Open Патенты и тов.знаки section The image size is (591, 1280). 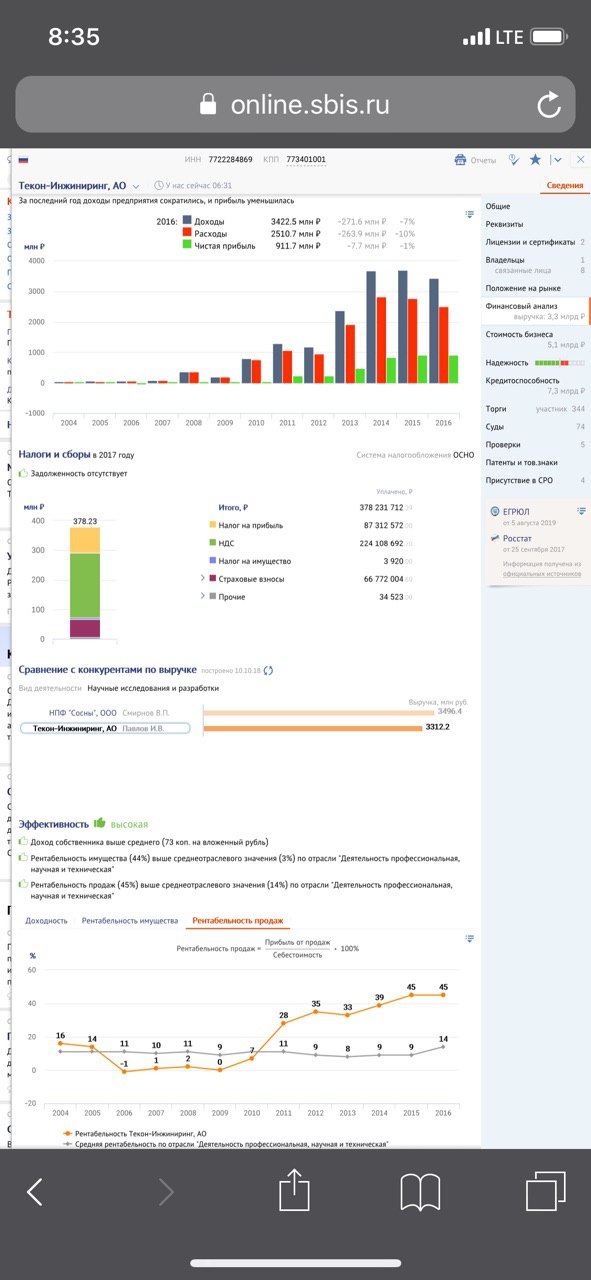pyautogui.click(x=523, y=462)
